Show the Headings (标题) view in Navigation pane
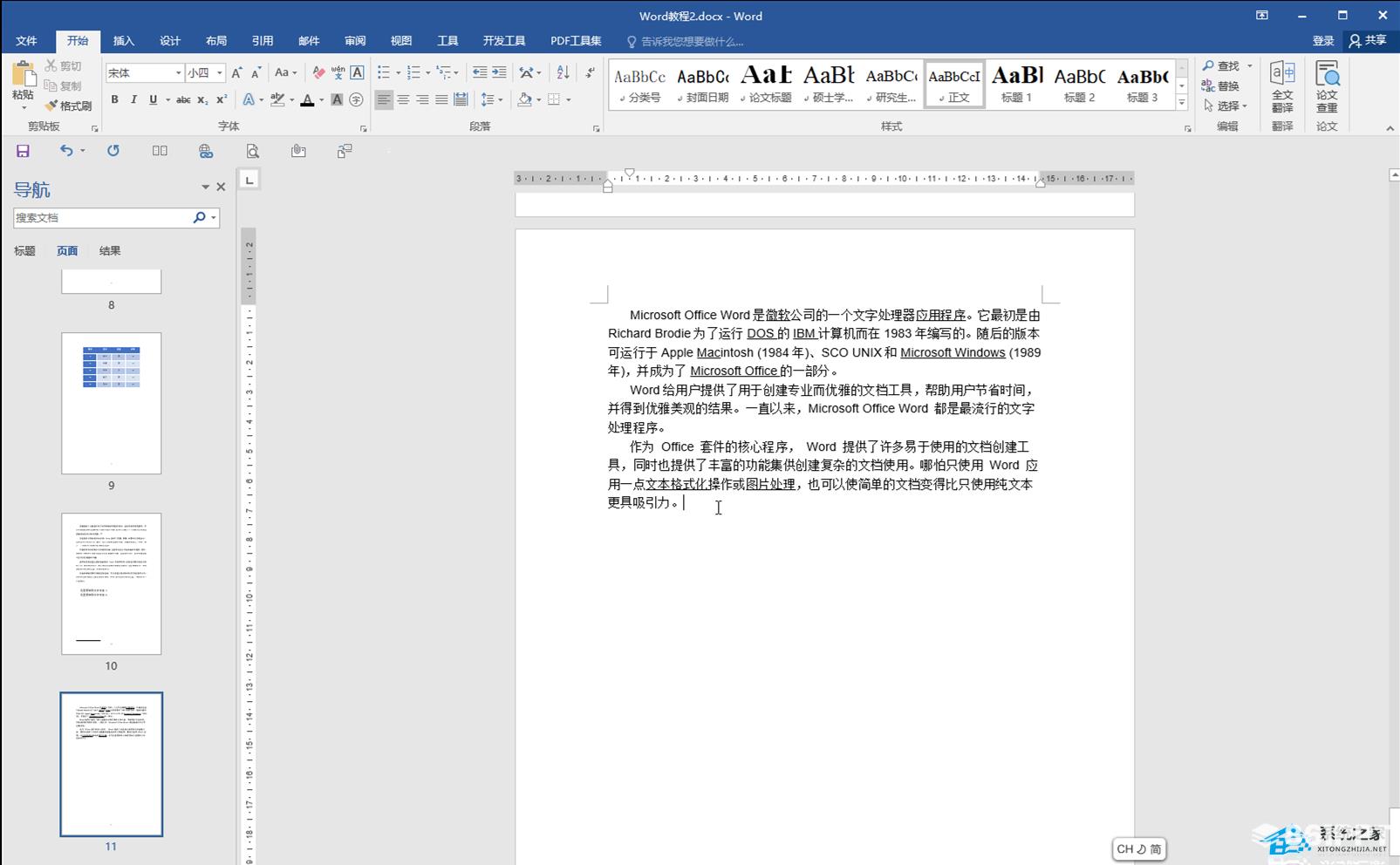The height and width of the screenshot is (865, 1400). coord(24,251)
